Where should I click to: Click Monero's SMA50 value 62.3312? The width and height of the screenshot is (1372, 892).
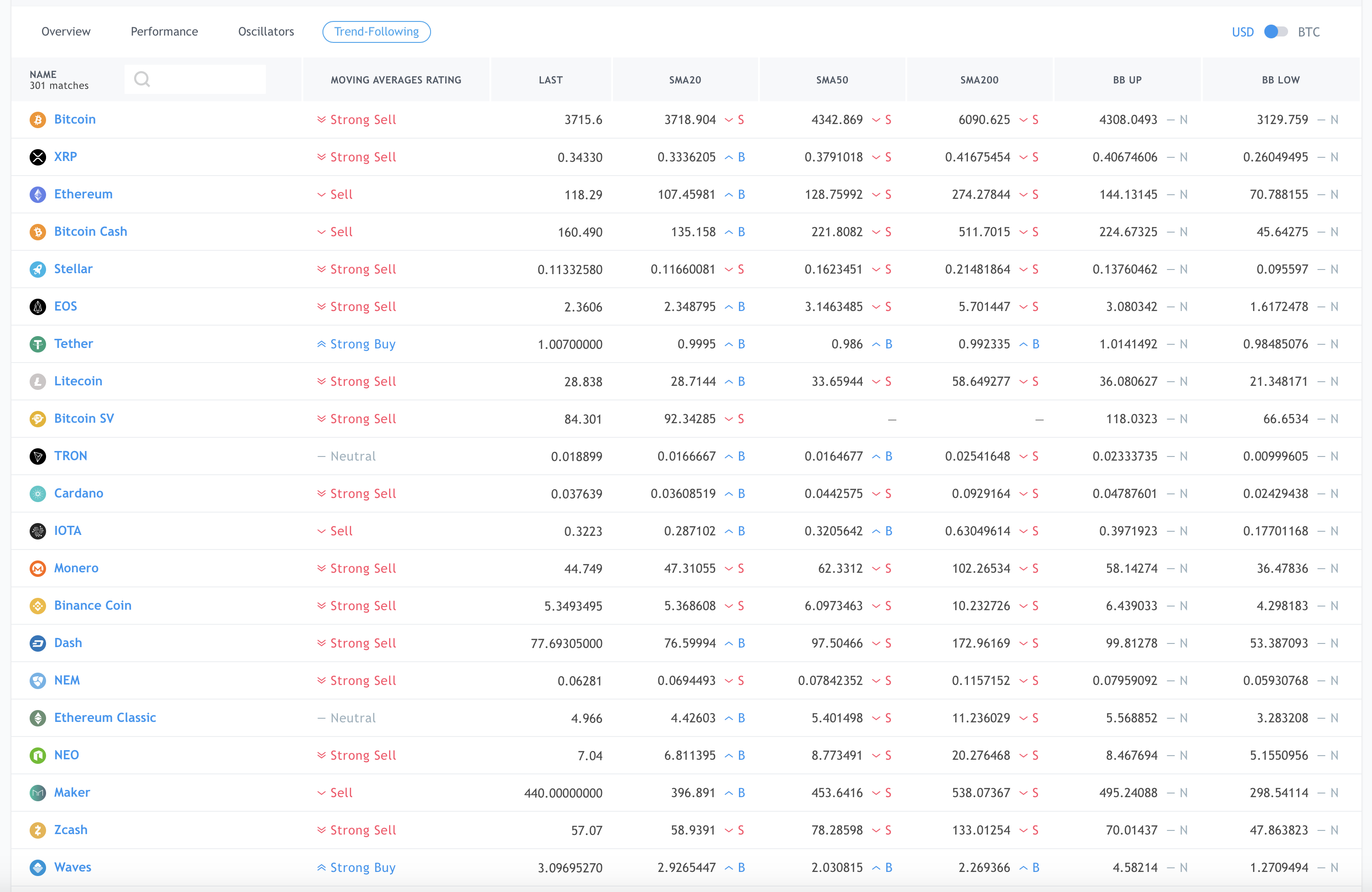pos(840,569)
